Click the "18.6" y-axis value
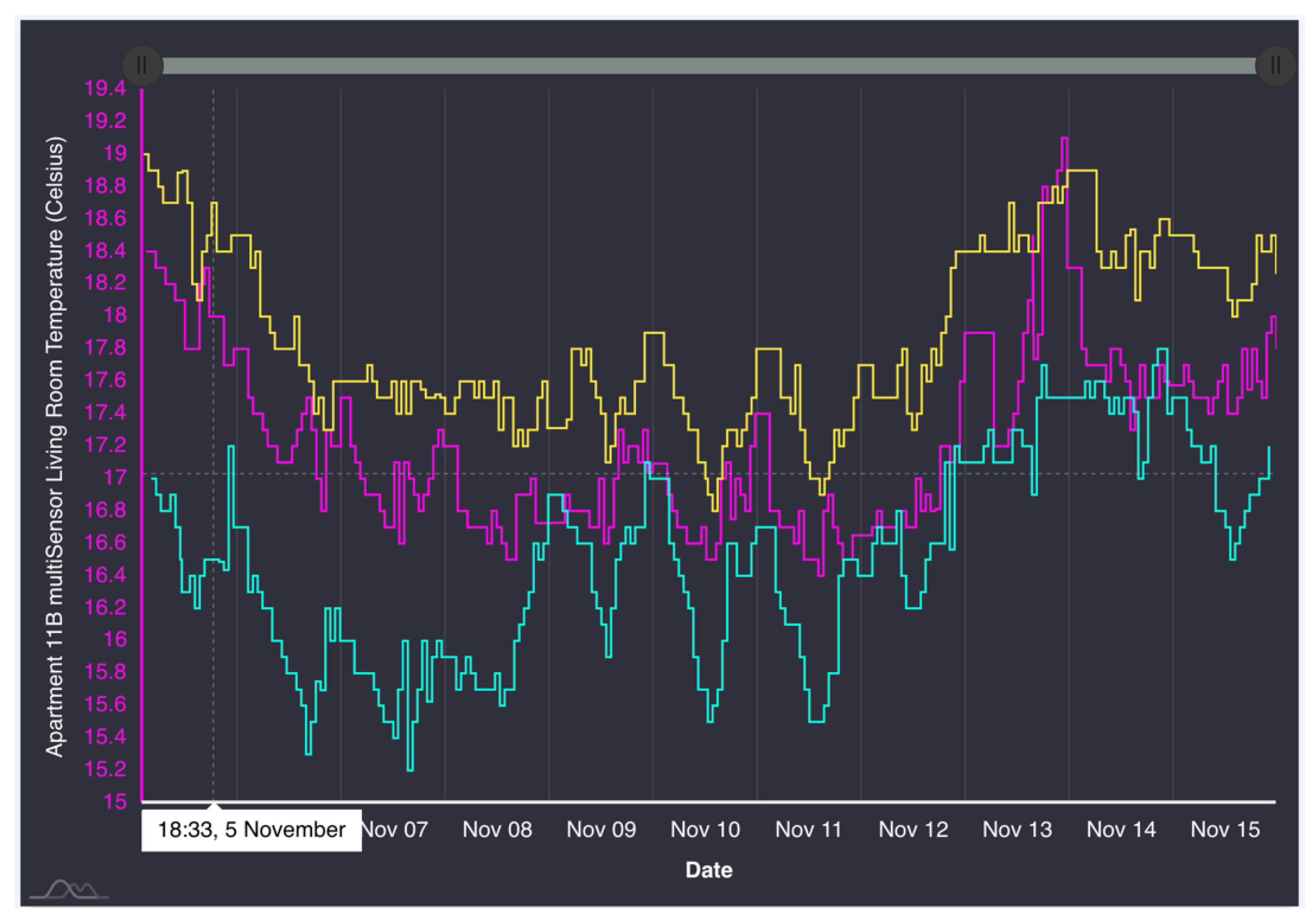Screen dimensions: 1316x924 point(106,218)
